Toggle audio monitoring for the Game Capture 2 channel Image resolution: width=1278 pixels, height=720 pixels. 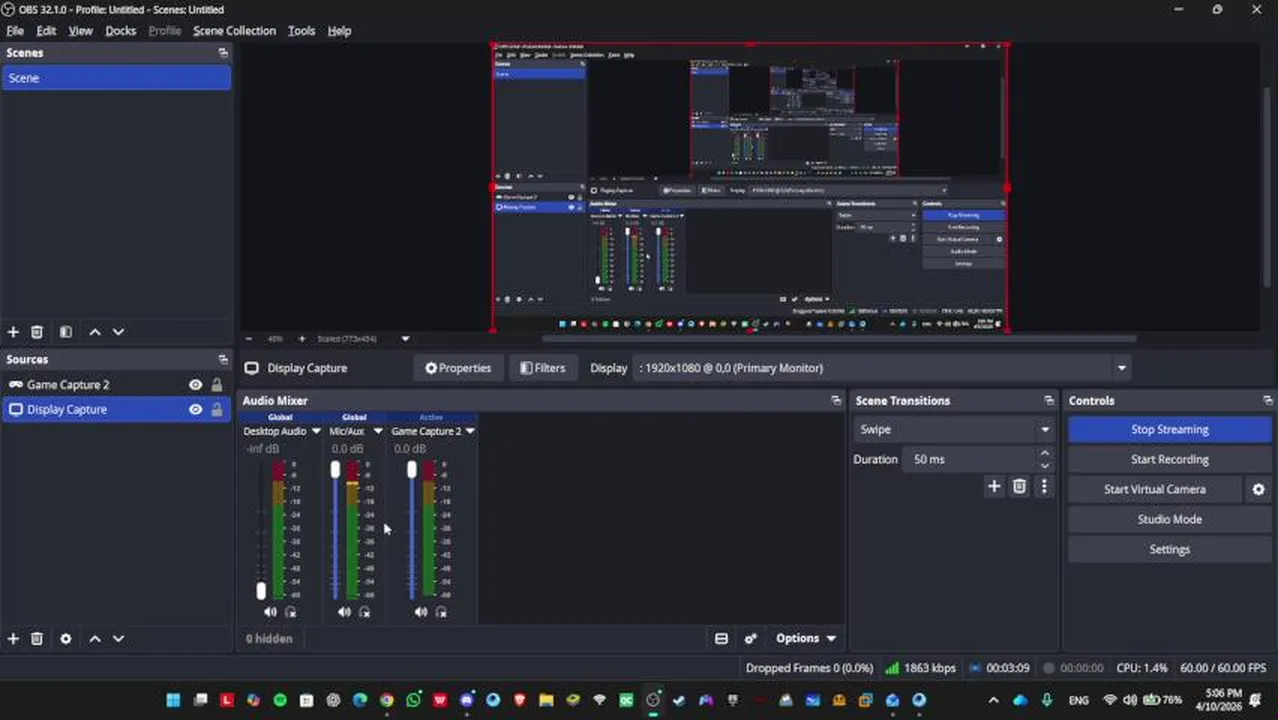pyautogui.click(x=441, y=612)
